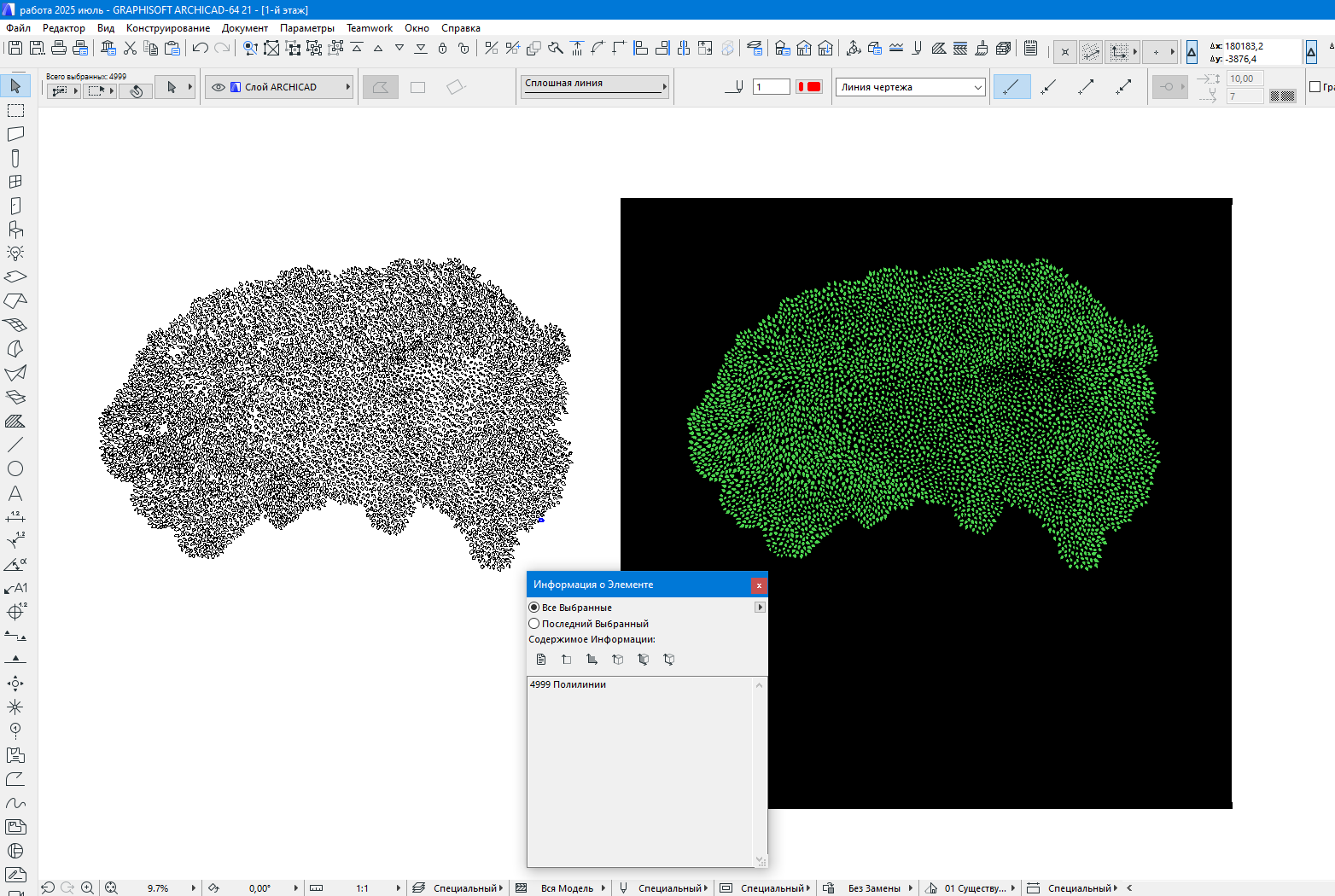Toggle the layer visibility eye icon

(x=219, y=87)
